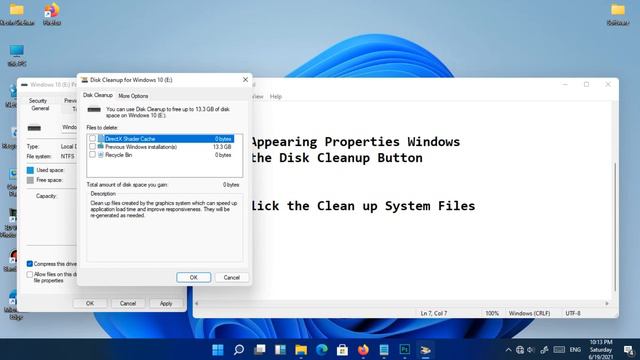Click the UTF-8 encoding status entry
This screenshot has width=640, height=360.
[x=573, y=313]
